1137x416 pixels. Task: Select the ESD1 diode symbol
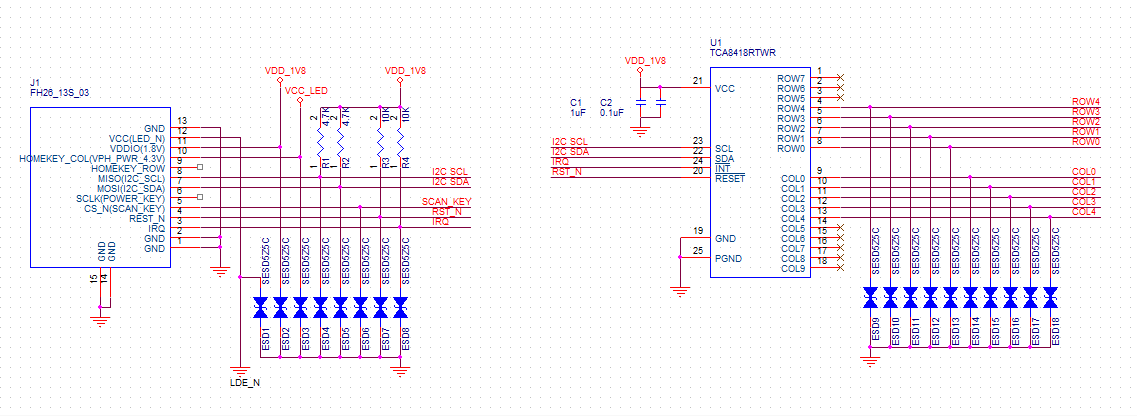pos(260,307)
